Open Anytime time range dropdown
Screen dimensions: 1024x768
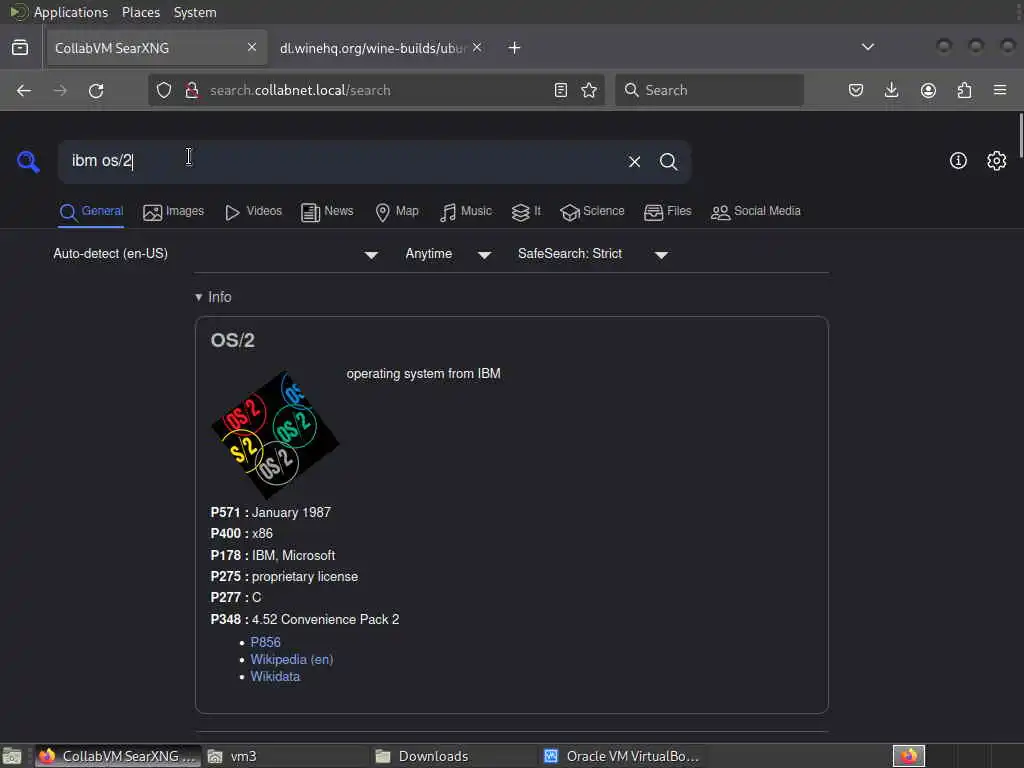(448, 254)
